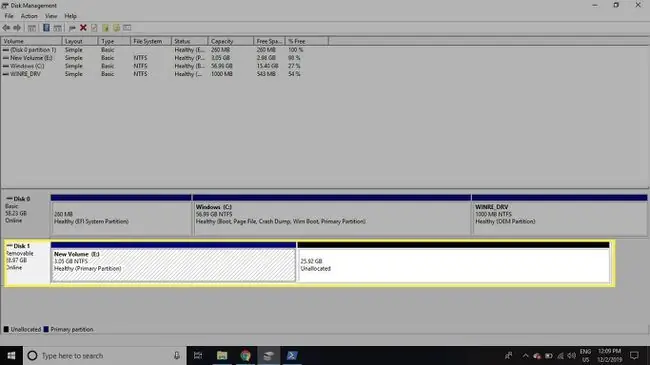
Task: Show hidden system tray icons chevron
Action: click(525, 355)
